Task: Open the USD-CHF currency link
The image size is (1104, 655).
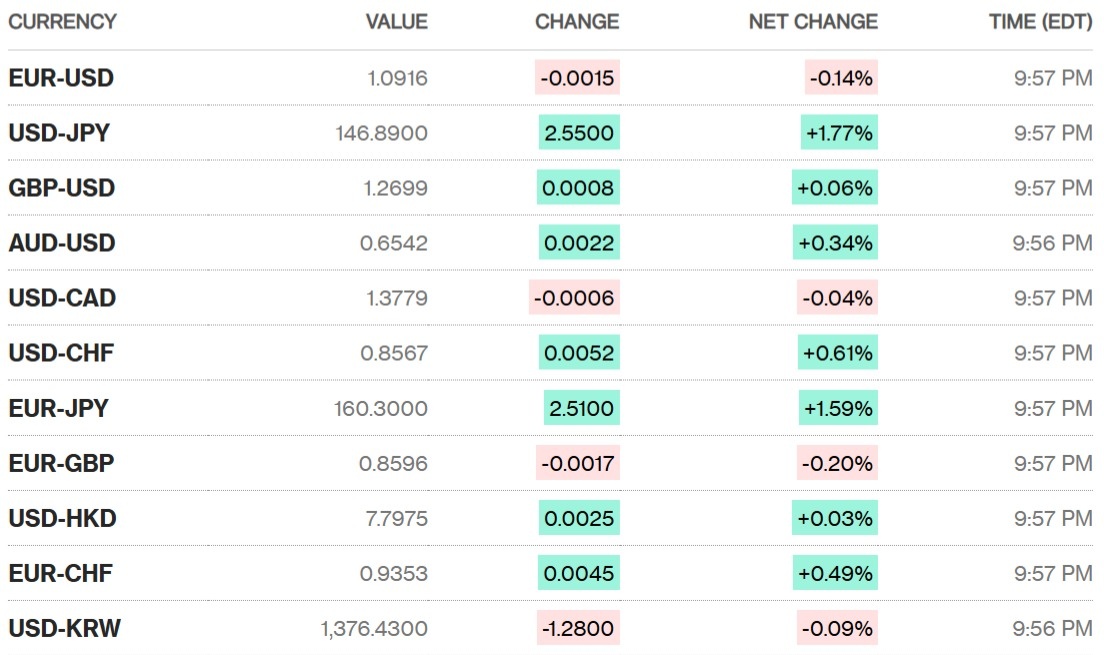Action: click(61, 353)
